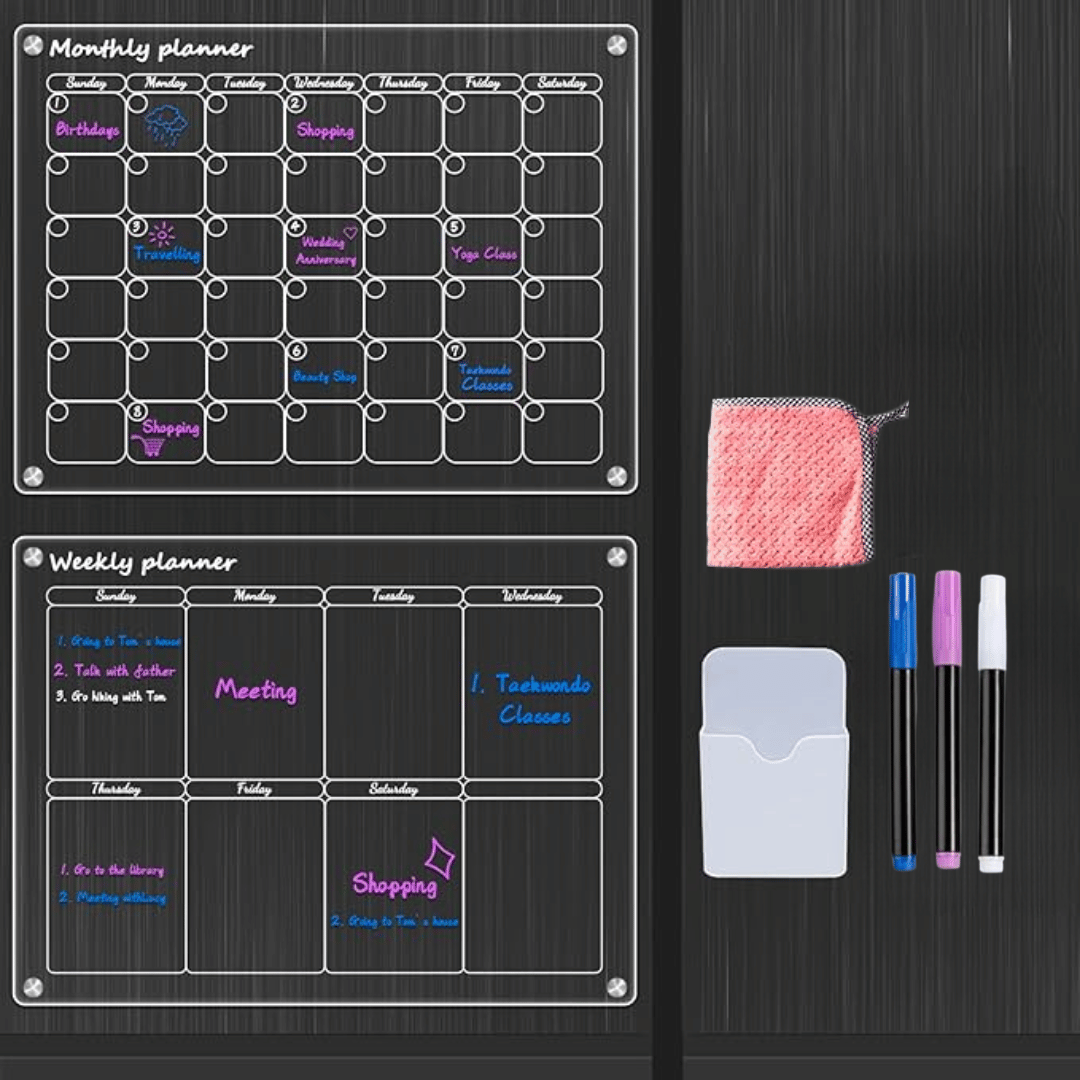
Task: Click the purple diamond star in the weekly planner
Action: pos(439,858)
